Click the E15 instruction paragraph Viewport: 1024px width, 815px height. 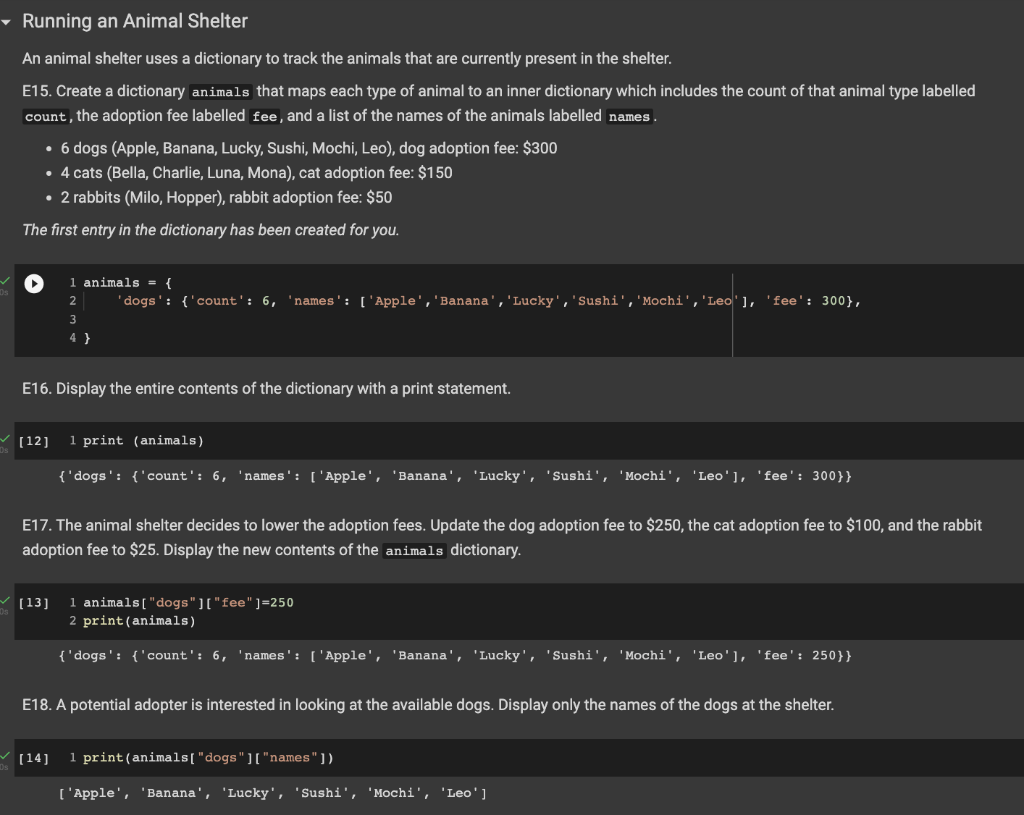(498, 103)
